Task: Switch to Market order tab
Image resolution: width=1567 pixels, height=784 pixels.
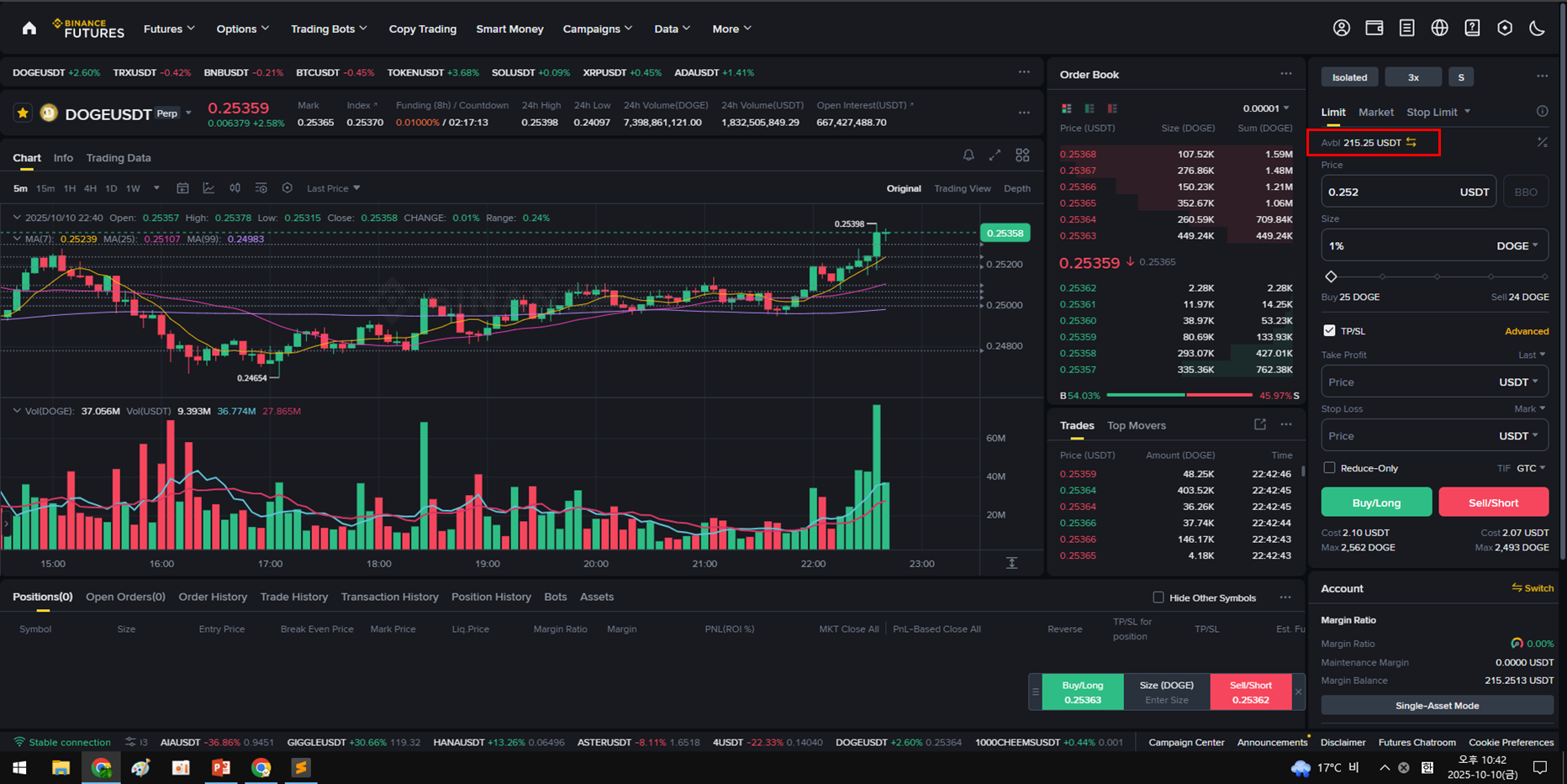Action: (x=1375, y=112)
